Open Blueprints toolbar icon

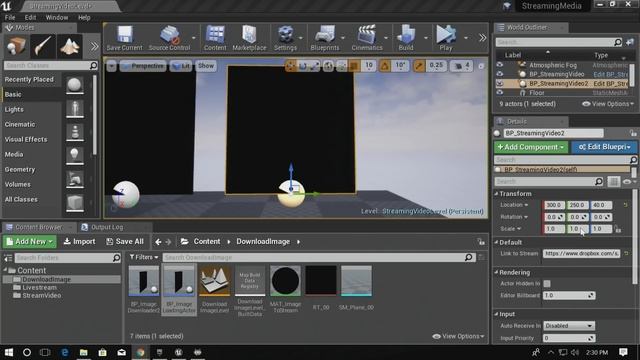pos(324,38)
